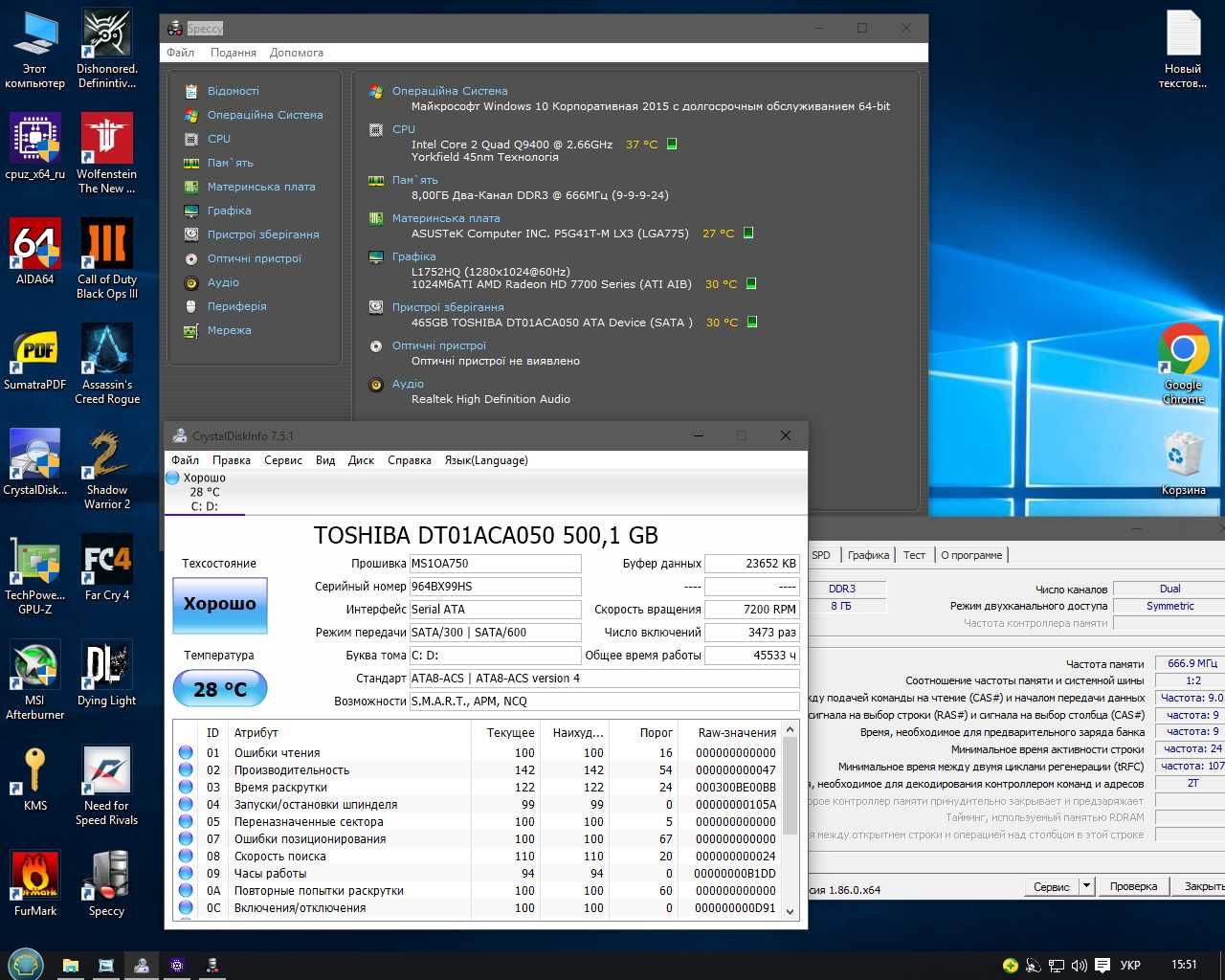
Task: Click the Start button on taskbar
Action: point(26,965)
